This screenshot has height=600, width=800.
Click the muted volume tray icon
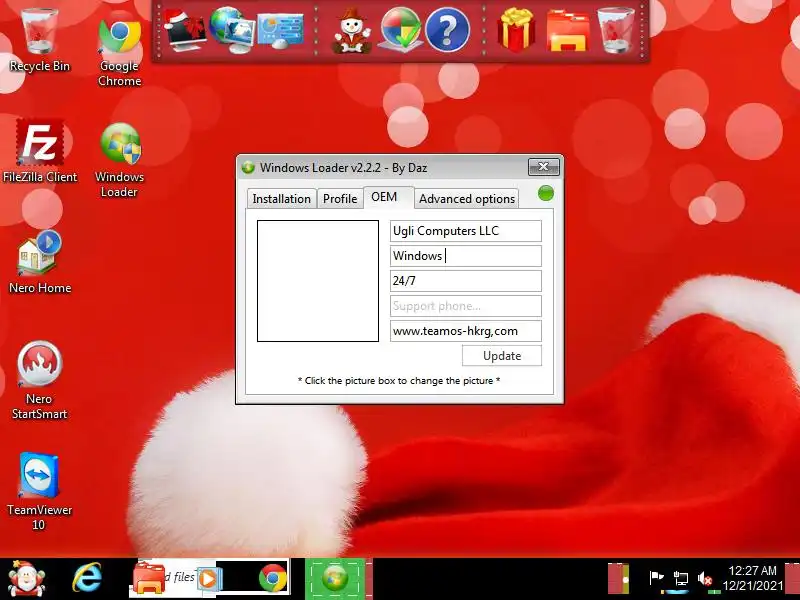click(705, 579)
